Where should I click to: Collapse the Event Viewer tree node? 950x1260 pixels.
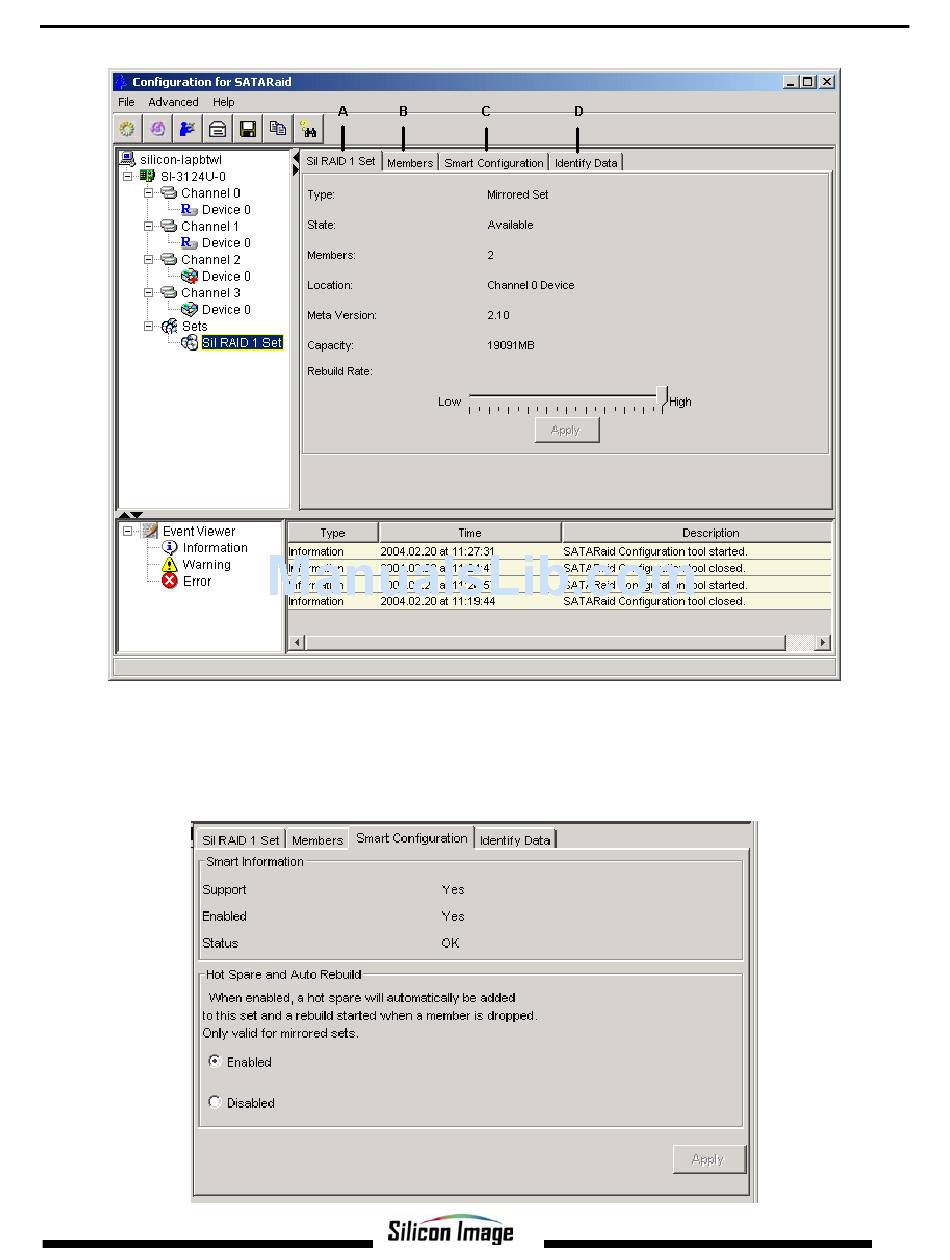(x=128, y=531)
